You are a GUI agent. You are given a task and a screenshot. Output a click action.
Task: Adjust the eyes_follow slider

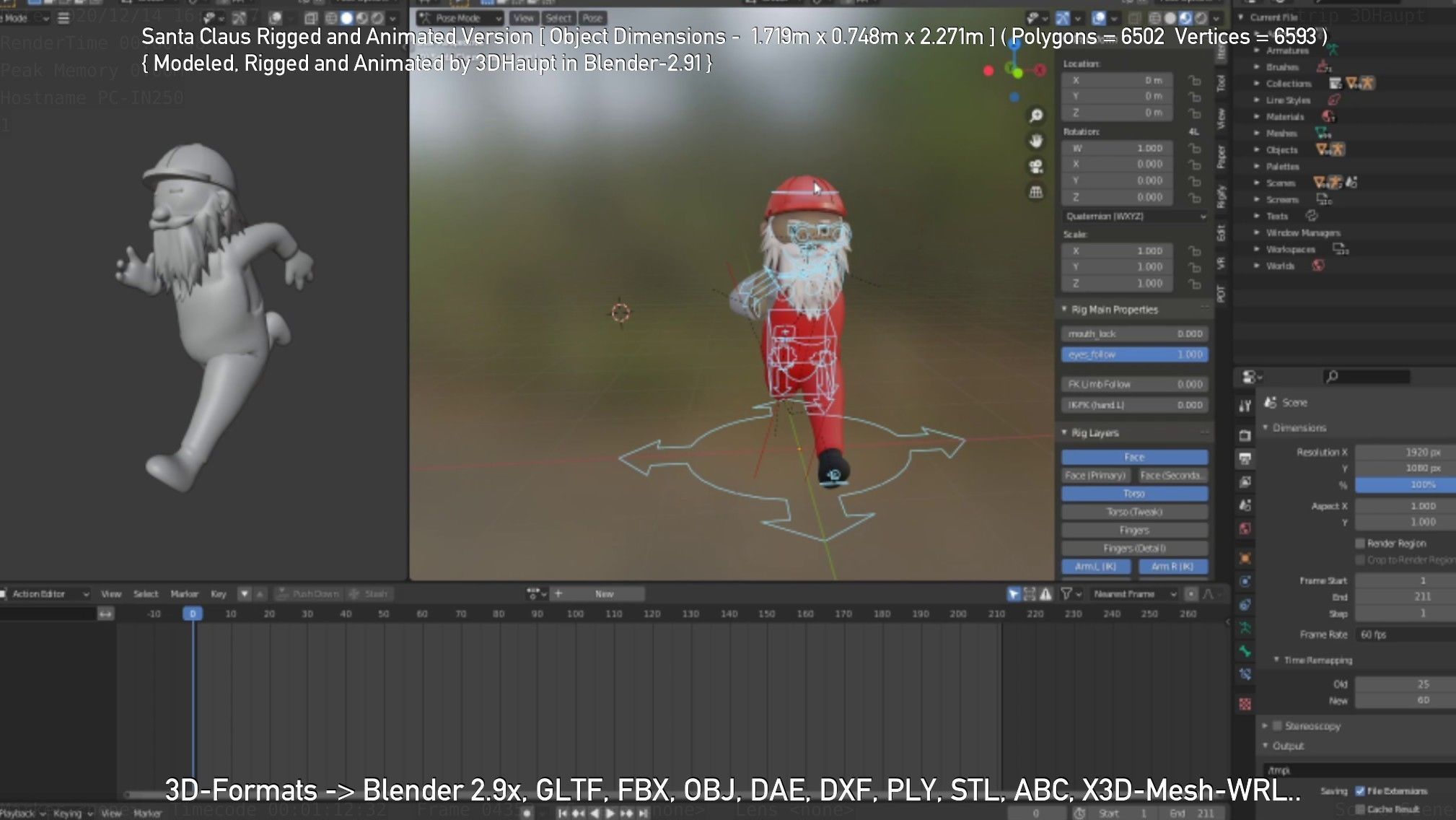(x=1134, y=354)
